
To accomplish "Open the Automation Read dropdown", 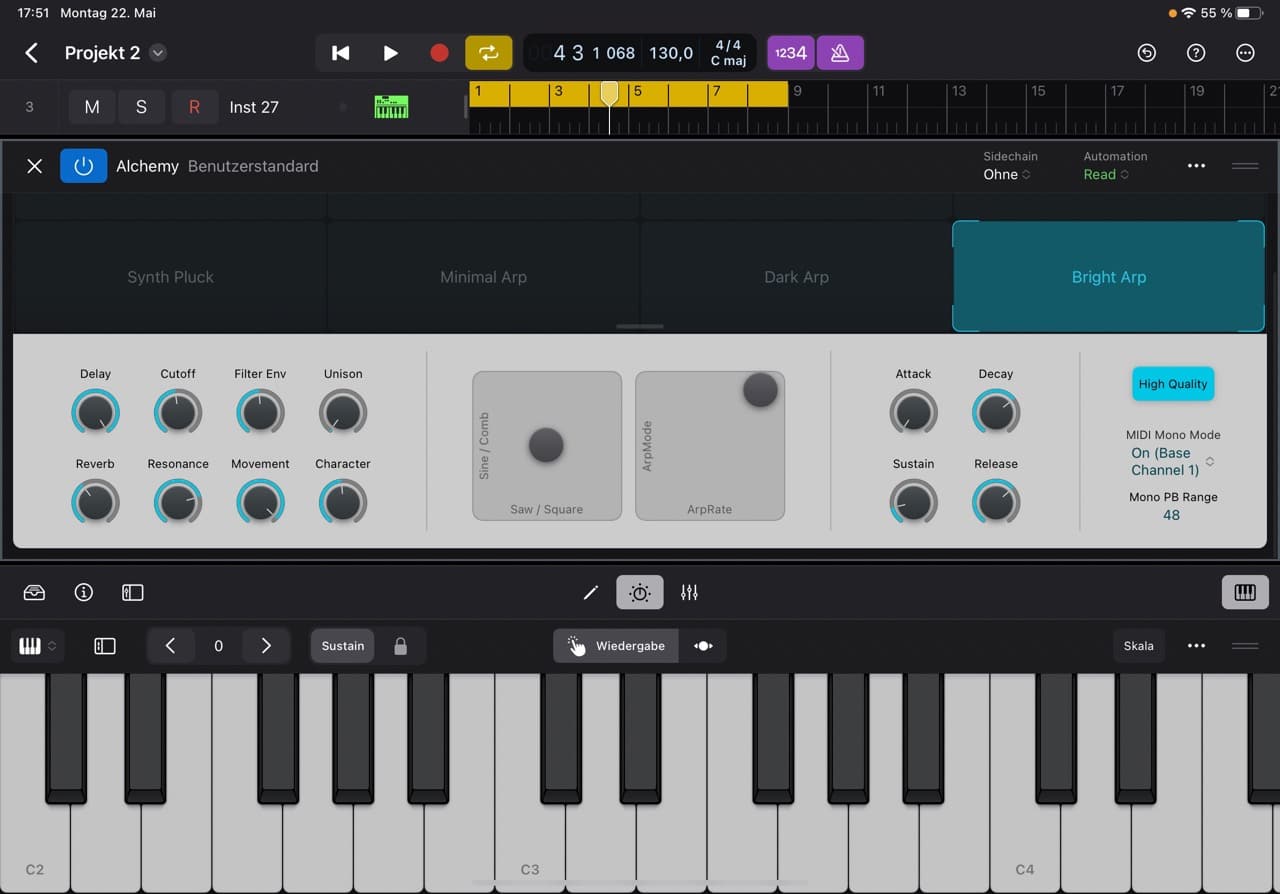I will click(1106, 174).
